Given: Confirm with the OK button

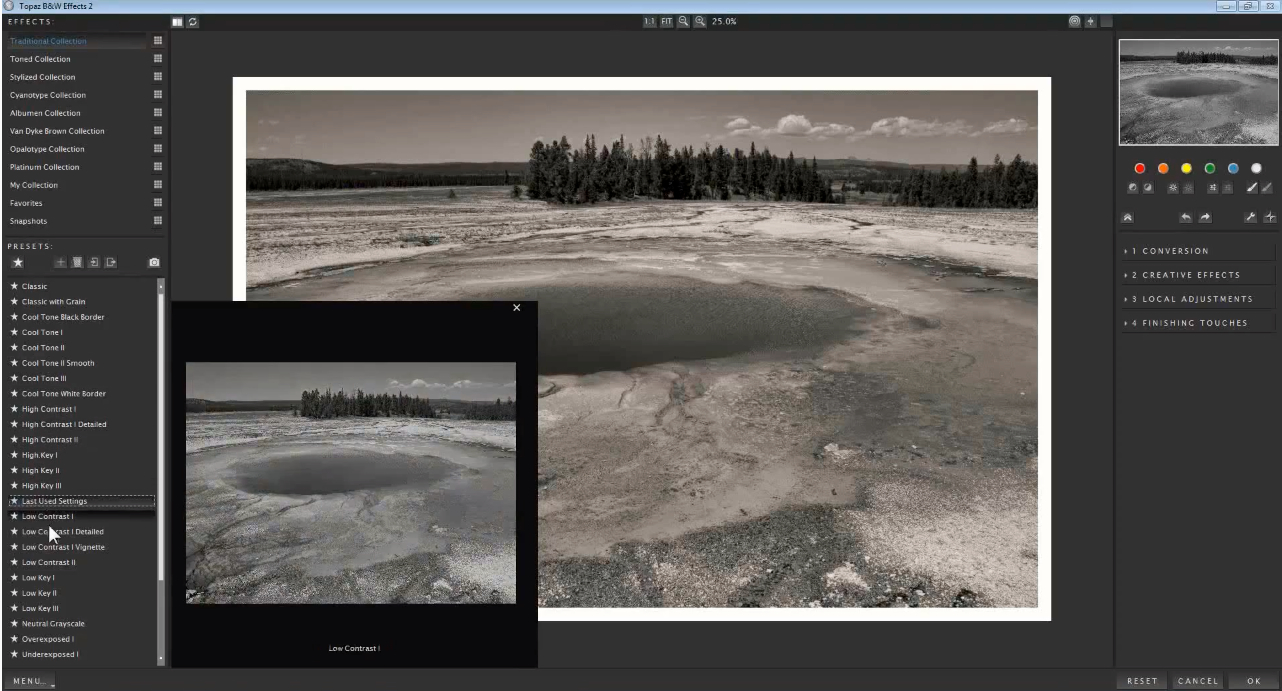Looking at the screenshot, I should click(1254, 681).
